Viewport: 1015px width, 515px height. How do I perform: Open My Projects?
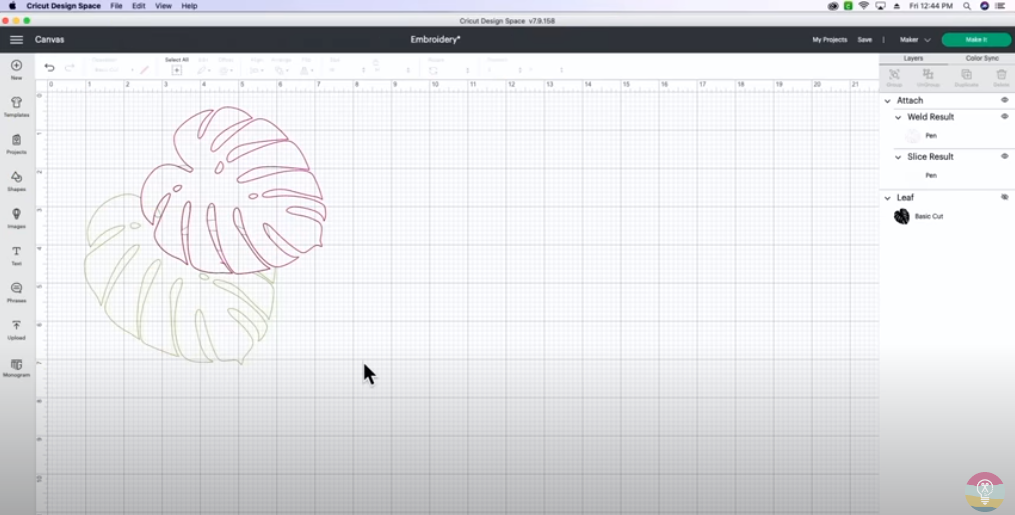[829, 40]
